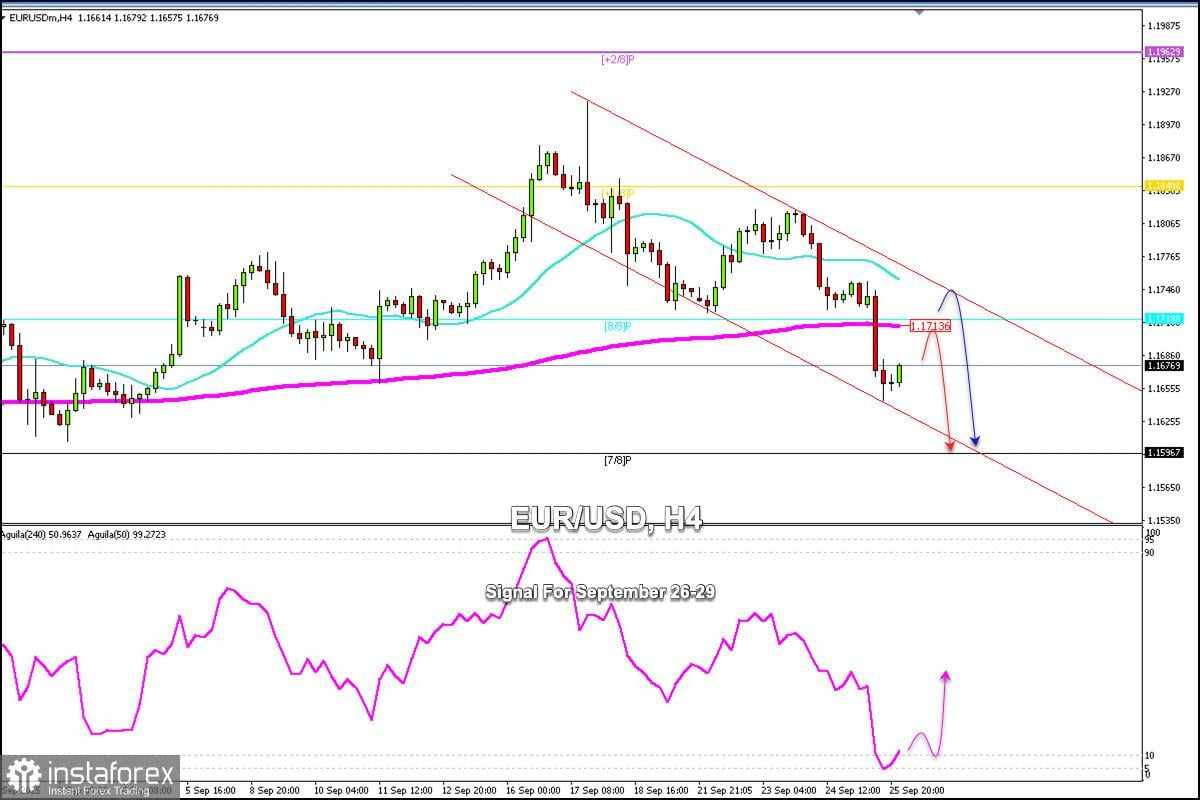Select the 1.15967 target price label

[x=1165, y=453]
